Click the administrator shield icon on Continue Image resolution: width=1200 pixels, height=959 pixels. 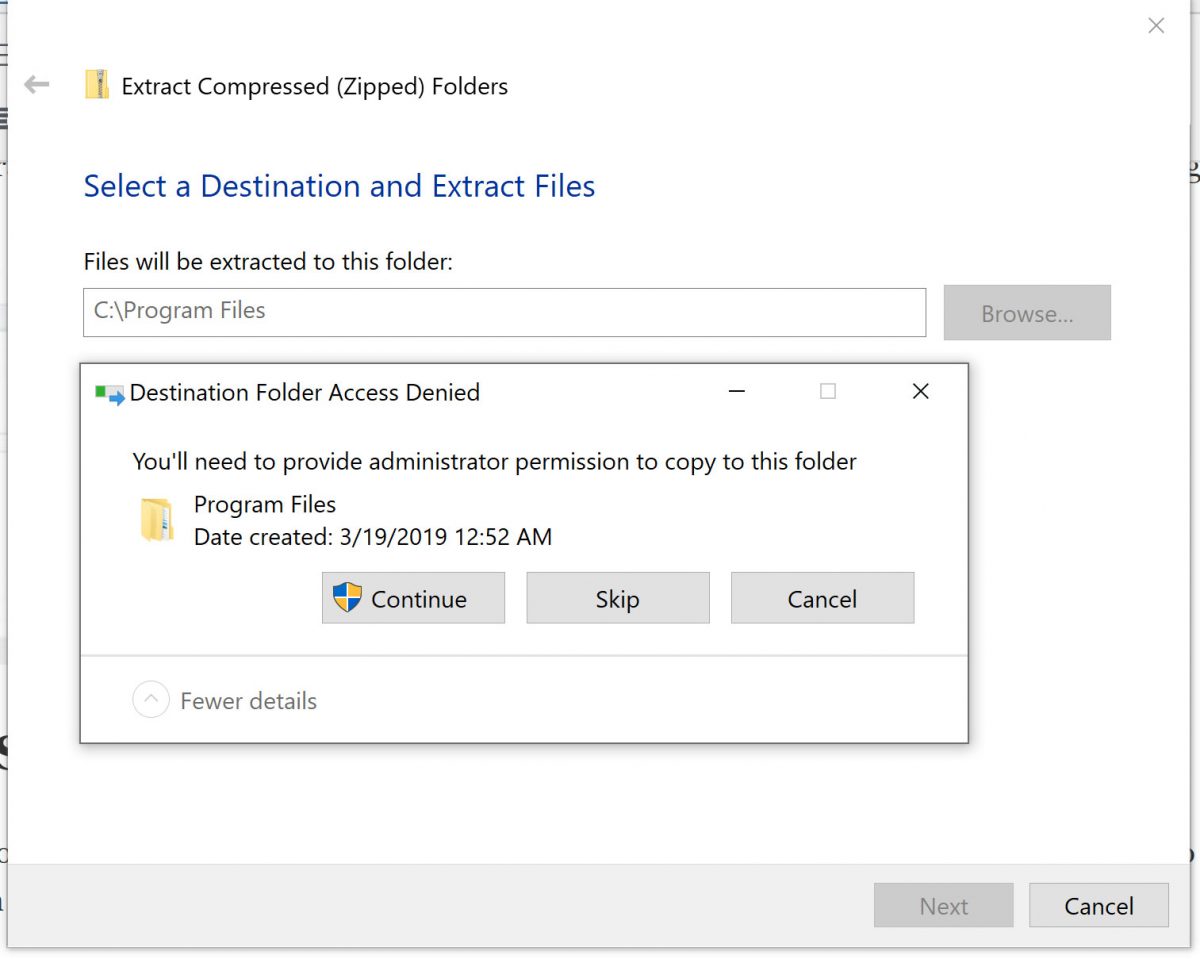click(347, 598)
